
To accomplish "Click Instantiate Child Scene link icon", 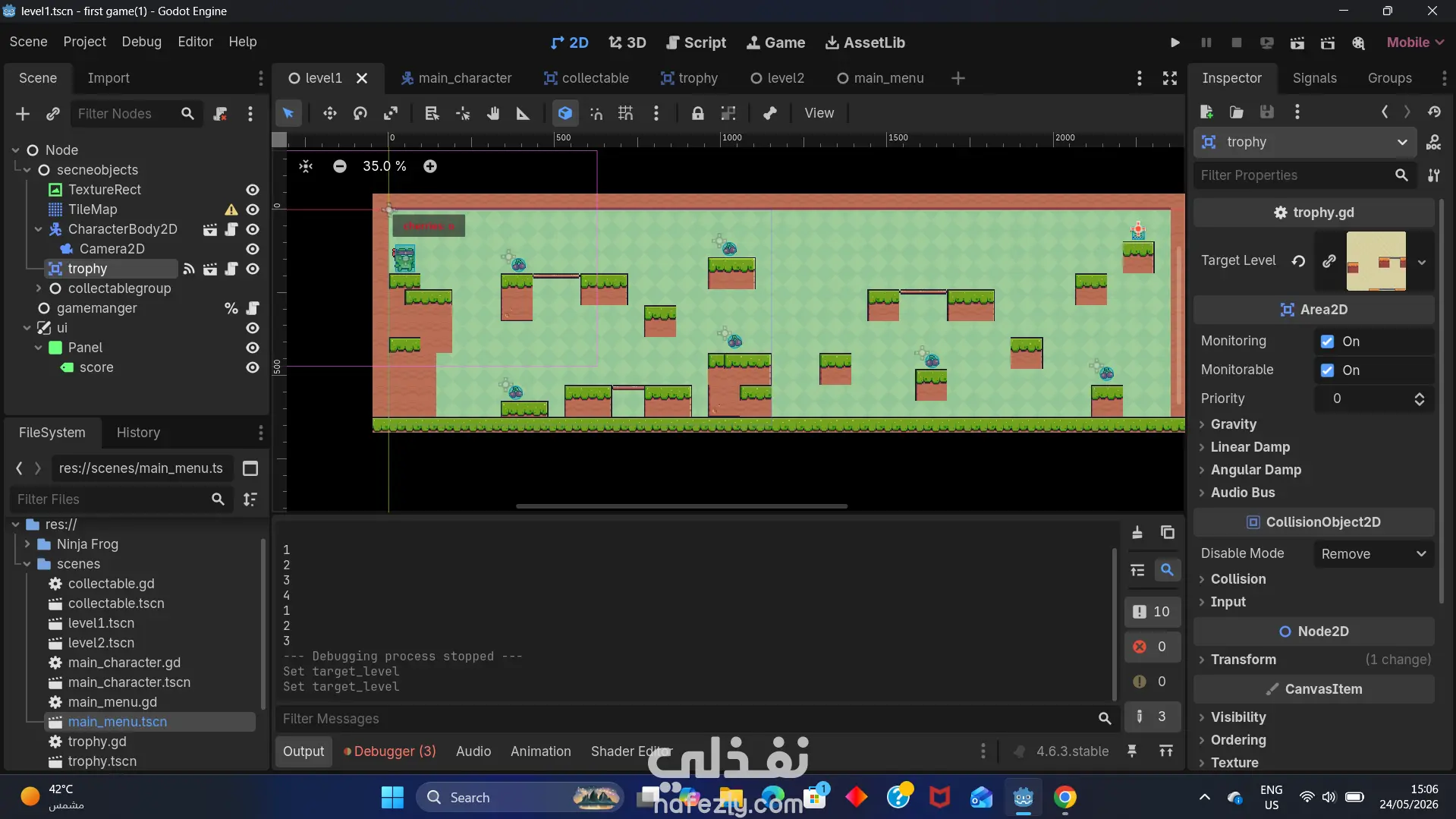I will (53, 114).
